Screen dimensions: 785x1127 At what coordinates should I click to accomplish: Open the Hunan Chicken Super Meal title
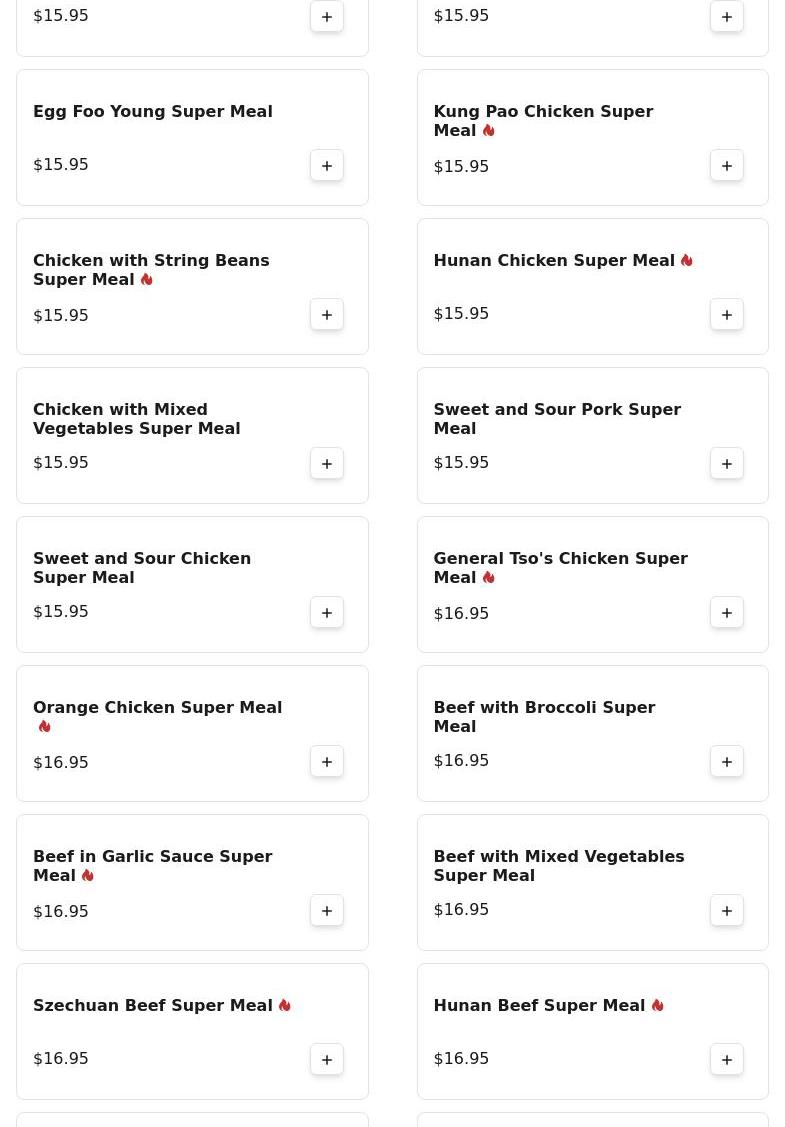point(553,260)
